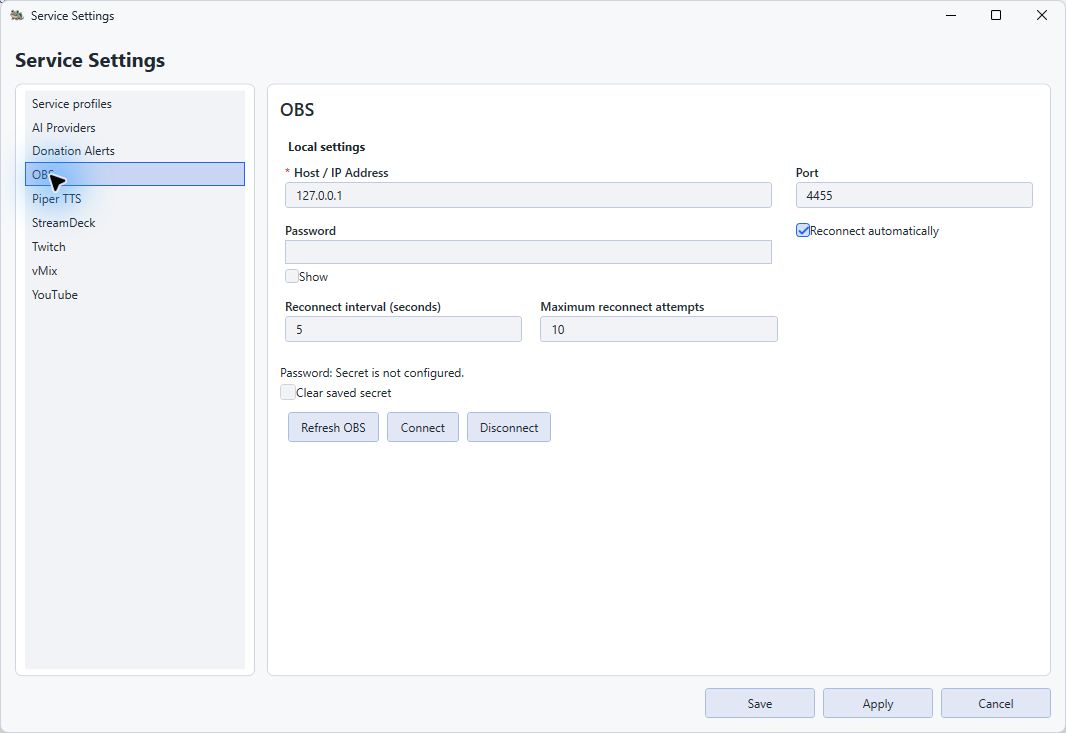
Task: Enable the Show password checkbox
Action: point(292,276)
